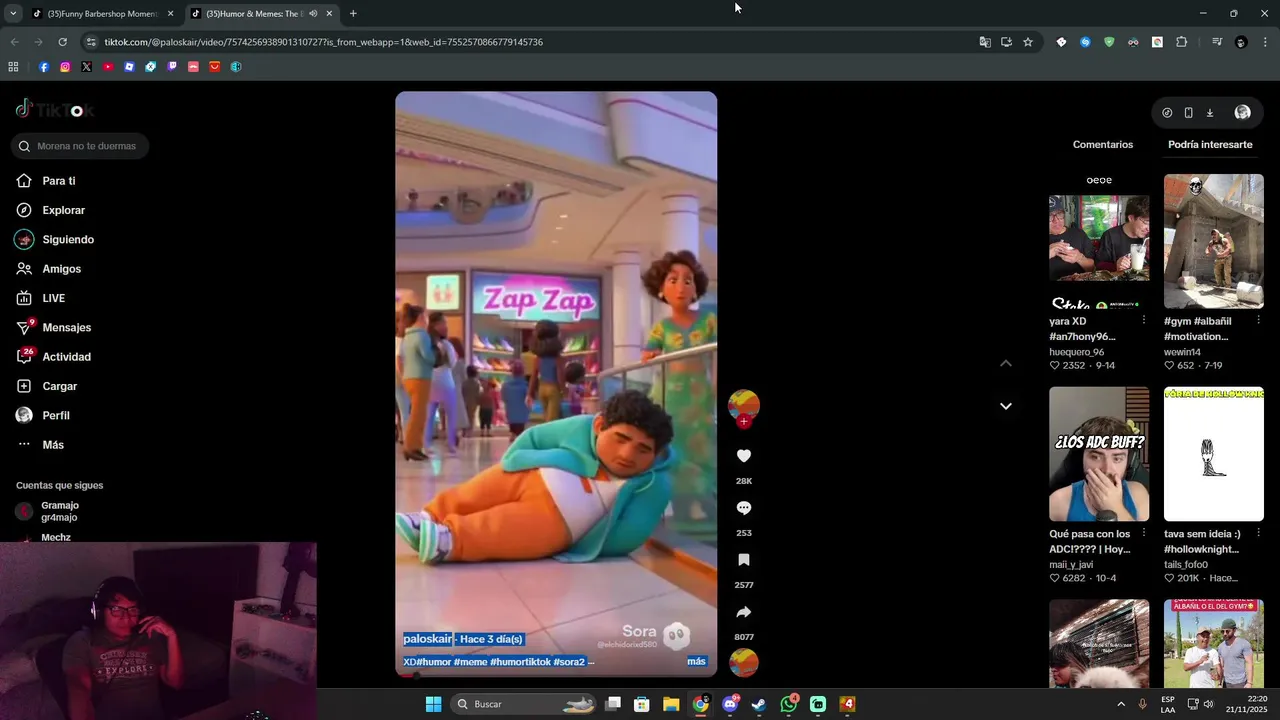Open spinning sound disc below share count
The height and width of the screenshot is (720, 1280).
click(743, 662)
